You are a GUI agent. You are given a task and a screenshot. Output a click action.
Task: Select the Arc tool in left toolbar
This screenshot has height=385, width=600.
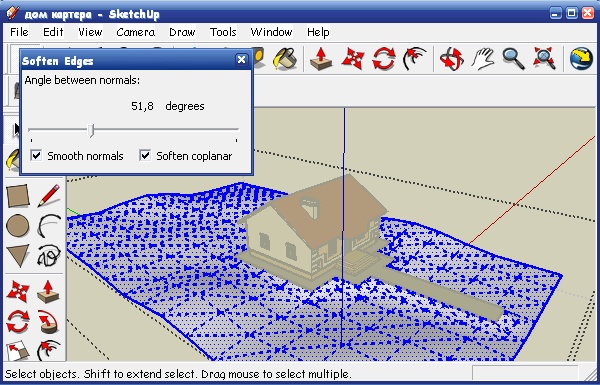click(x=49, y=225)
